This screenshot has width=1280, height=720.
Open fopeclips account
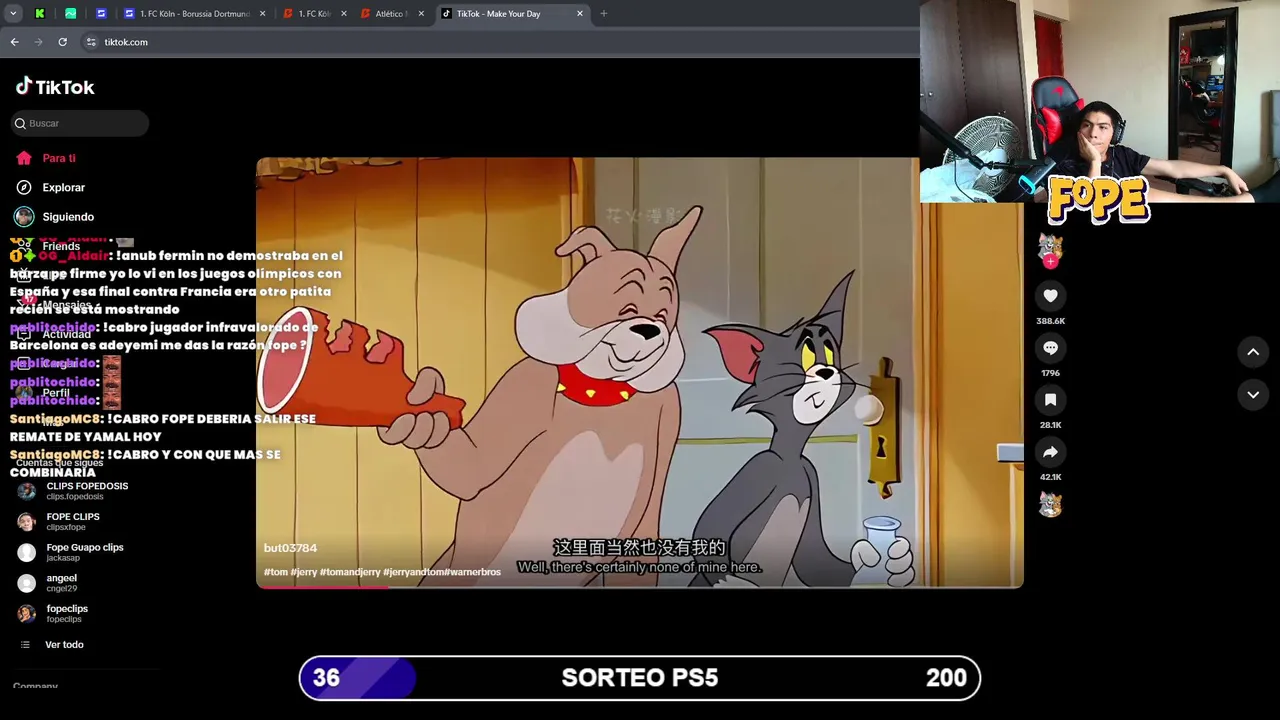pyautogui.click(x=67, y=613)
